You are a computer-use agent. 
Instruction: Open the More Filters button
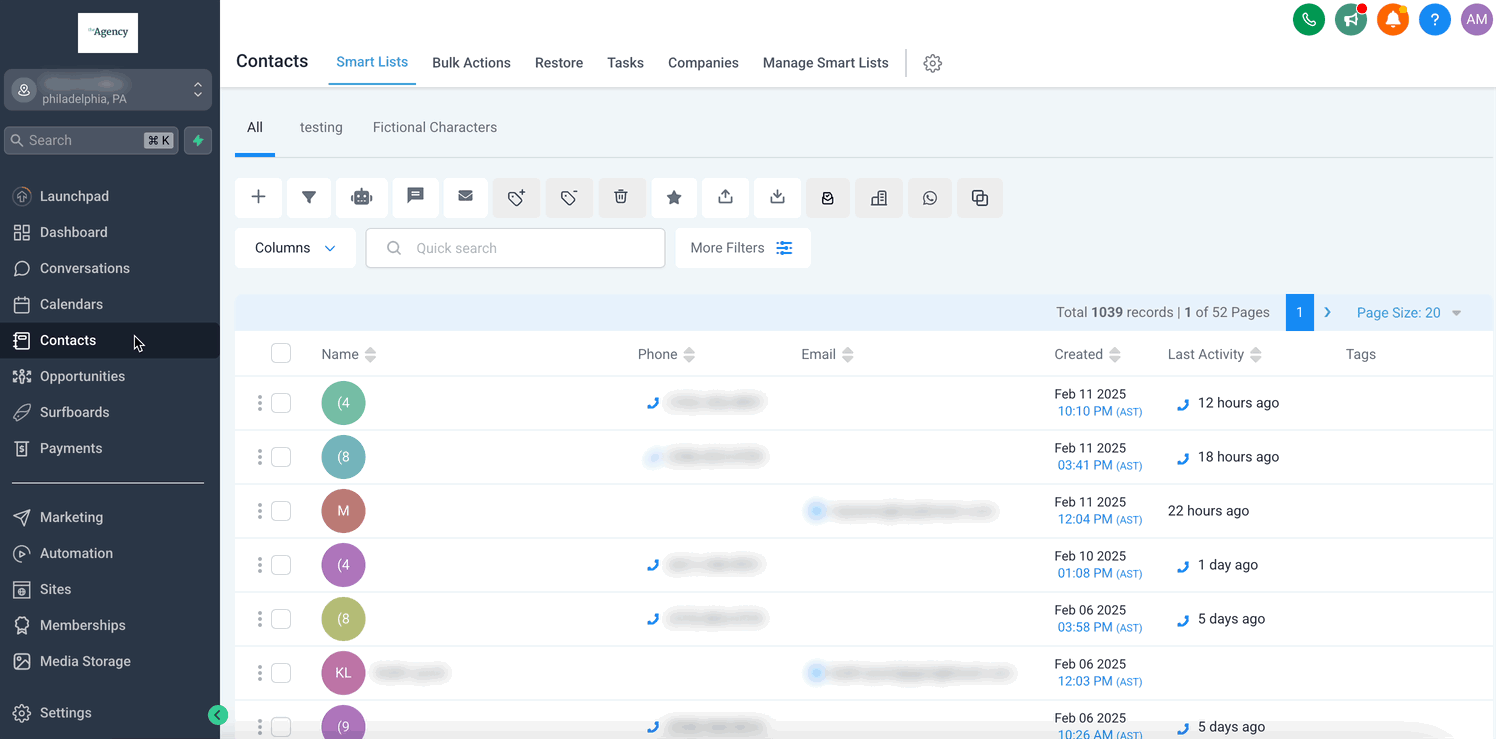pos(743,248)
